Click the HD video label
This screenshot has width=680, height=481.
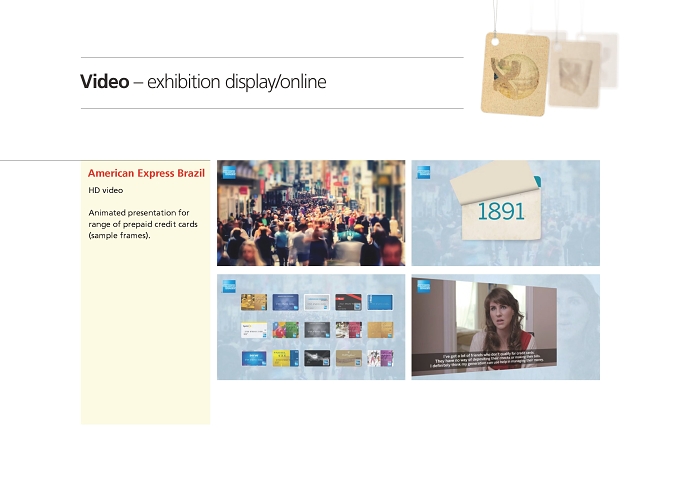point(106,190)
